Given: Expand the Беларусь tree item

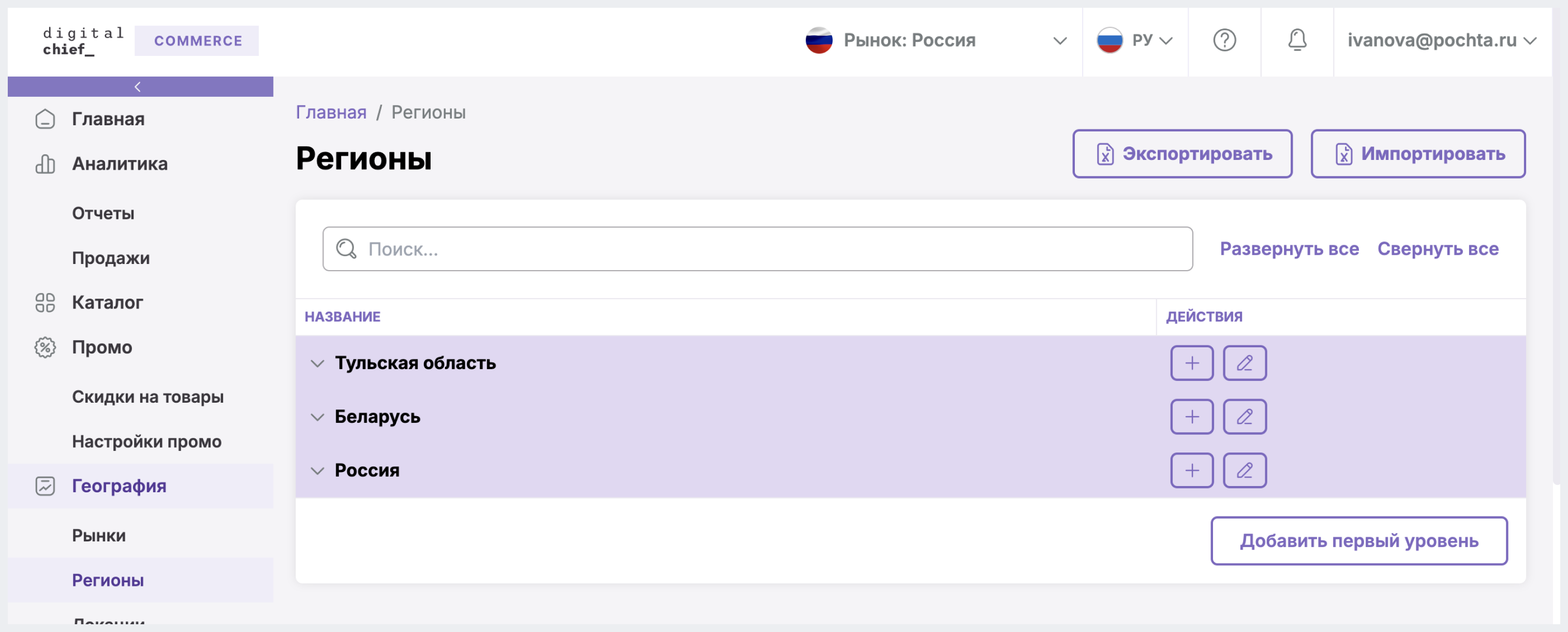Looking at the screenshot, I should (x=317, y=416).
